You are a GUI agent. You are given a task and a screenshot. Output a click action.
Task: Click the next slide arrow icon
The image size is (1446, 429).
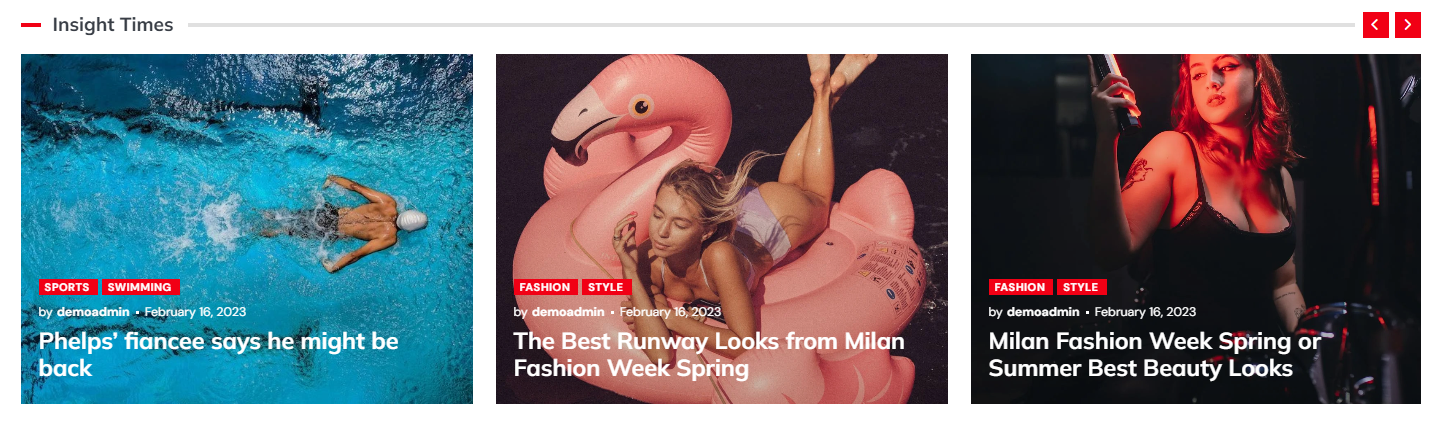coord(1408,25)
